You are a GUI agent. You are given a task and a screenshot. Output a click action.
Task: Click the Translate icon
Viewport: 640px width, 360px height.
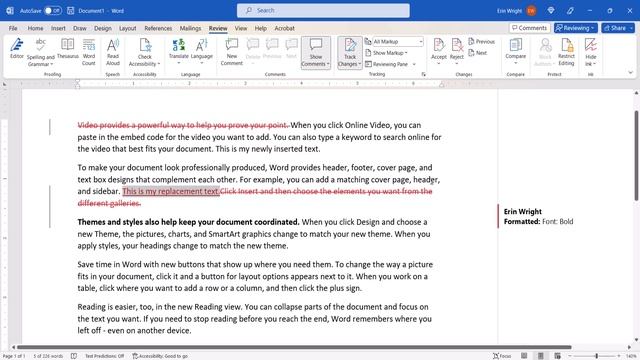coord(178,45)
